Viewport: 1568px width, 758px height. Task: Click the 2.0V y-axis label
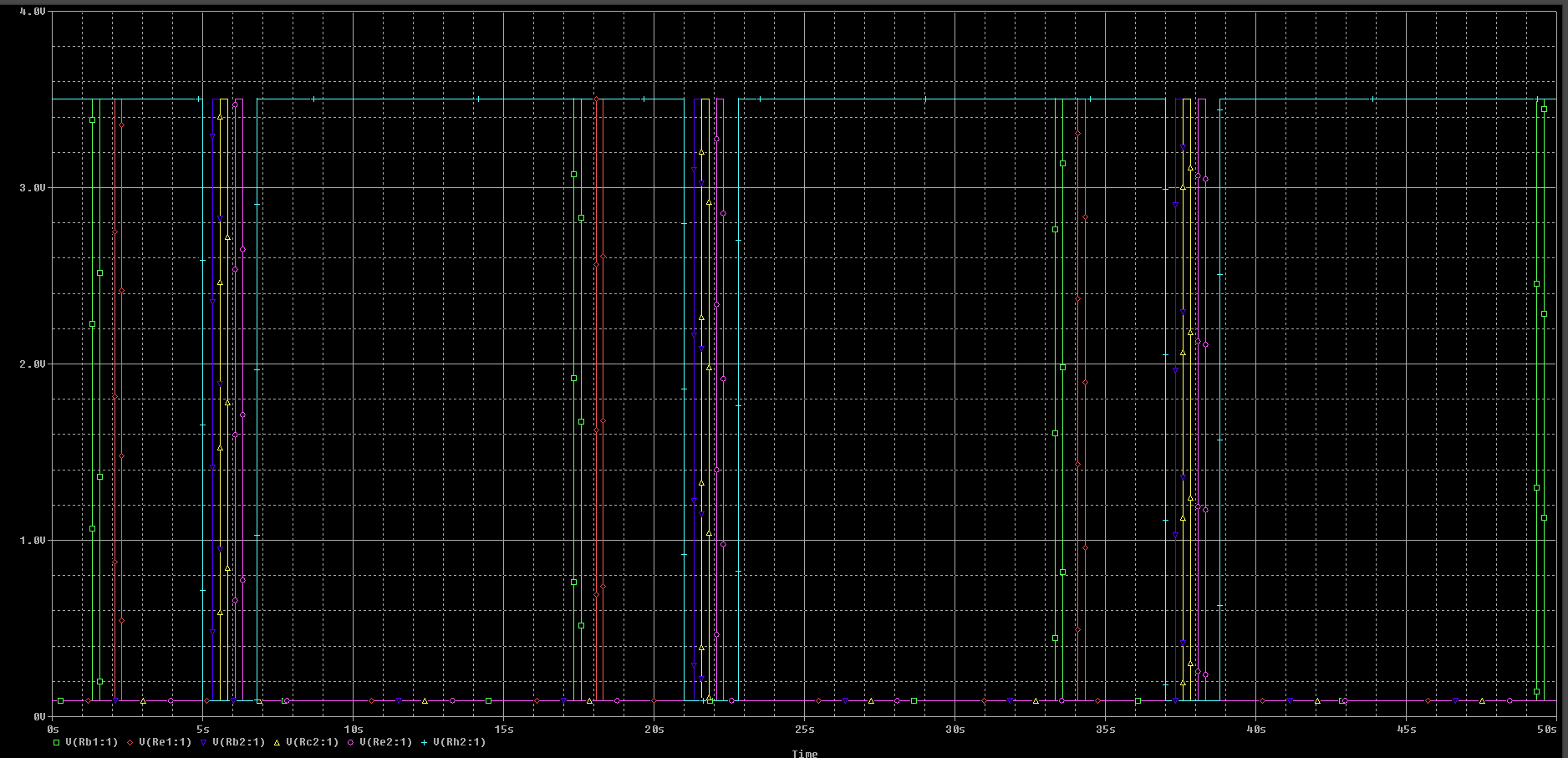[32, 364]
